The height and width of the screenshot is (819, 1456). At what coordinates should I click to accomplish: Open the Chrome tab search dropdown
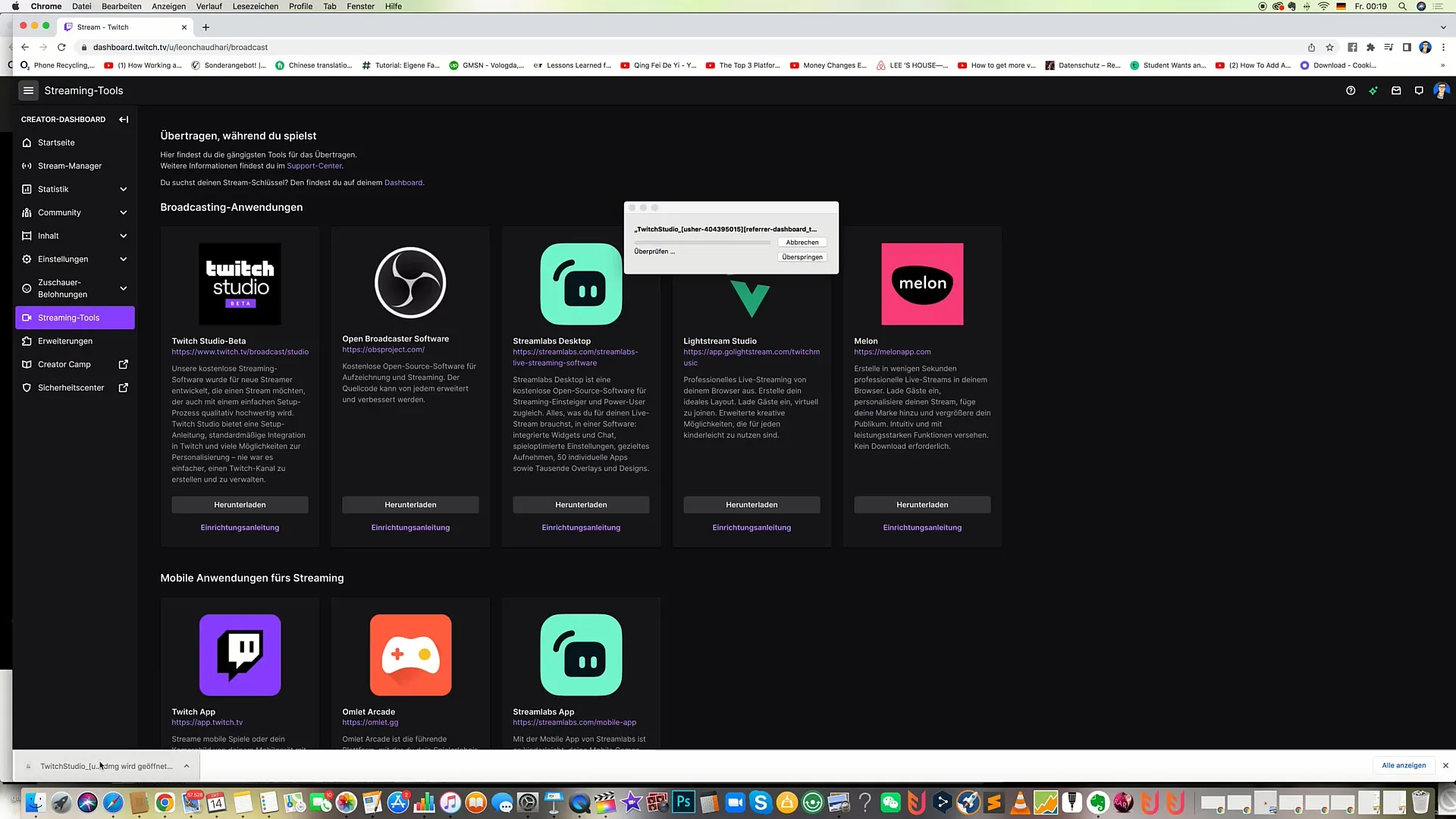(x=1443, y=27)
